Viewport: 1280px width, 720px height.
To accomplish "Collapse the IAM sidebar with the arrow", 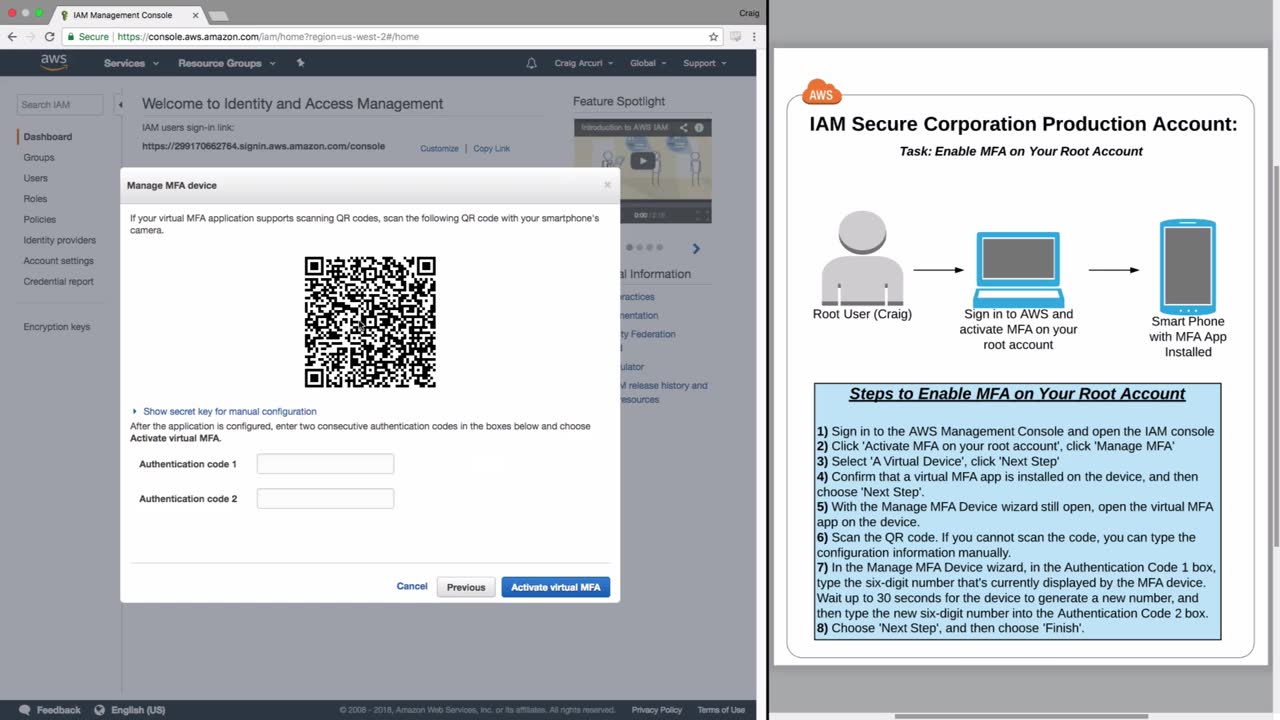I will [120, 104].
